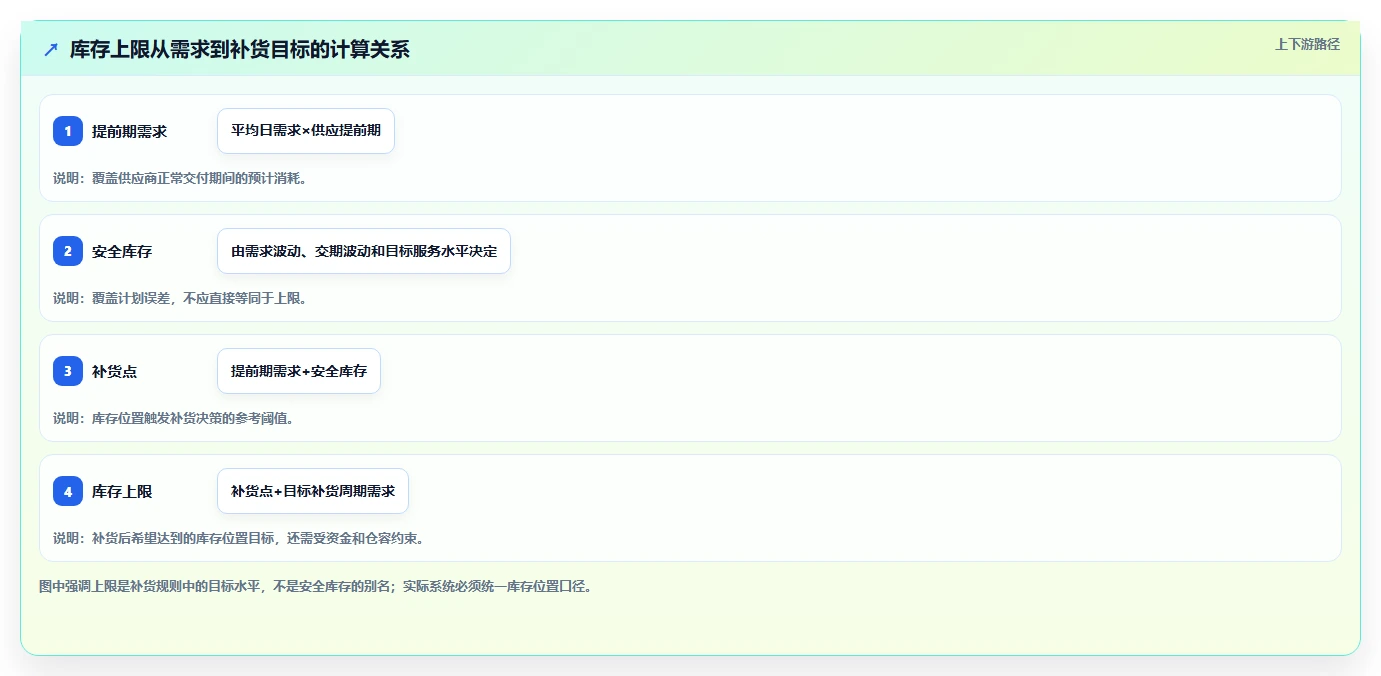Click the note 库存位置触发补货决策的参考阈值

coord(174,418)
